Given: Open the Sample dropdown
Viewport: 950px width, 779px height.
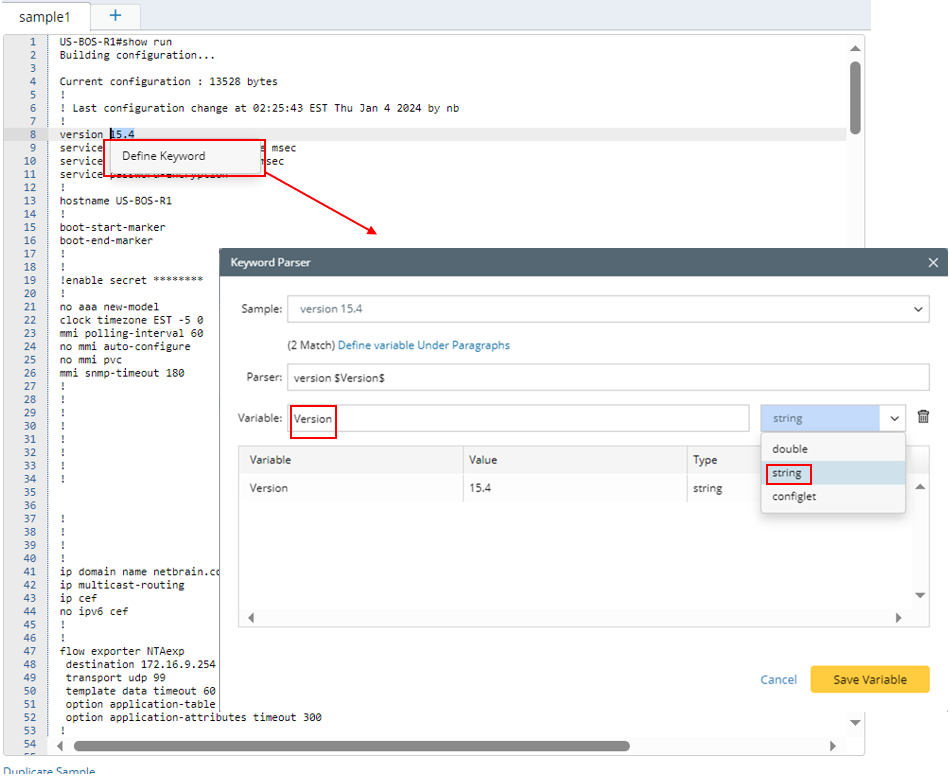Looking at the screenshot, I should [x=920, y=309].
